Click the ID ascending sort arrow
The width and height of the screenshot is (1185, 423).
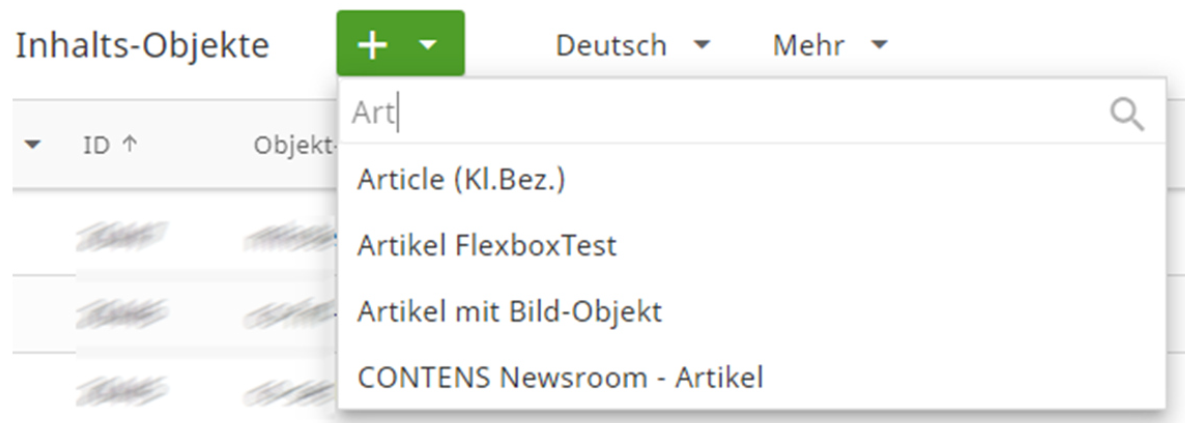click(129, 146)
